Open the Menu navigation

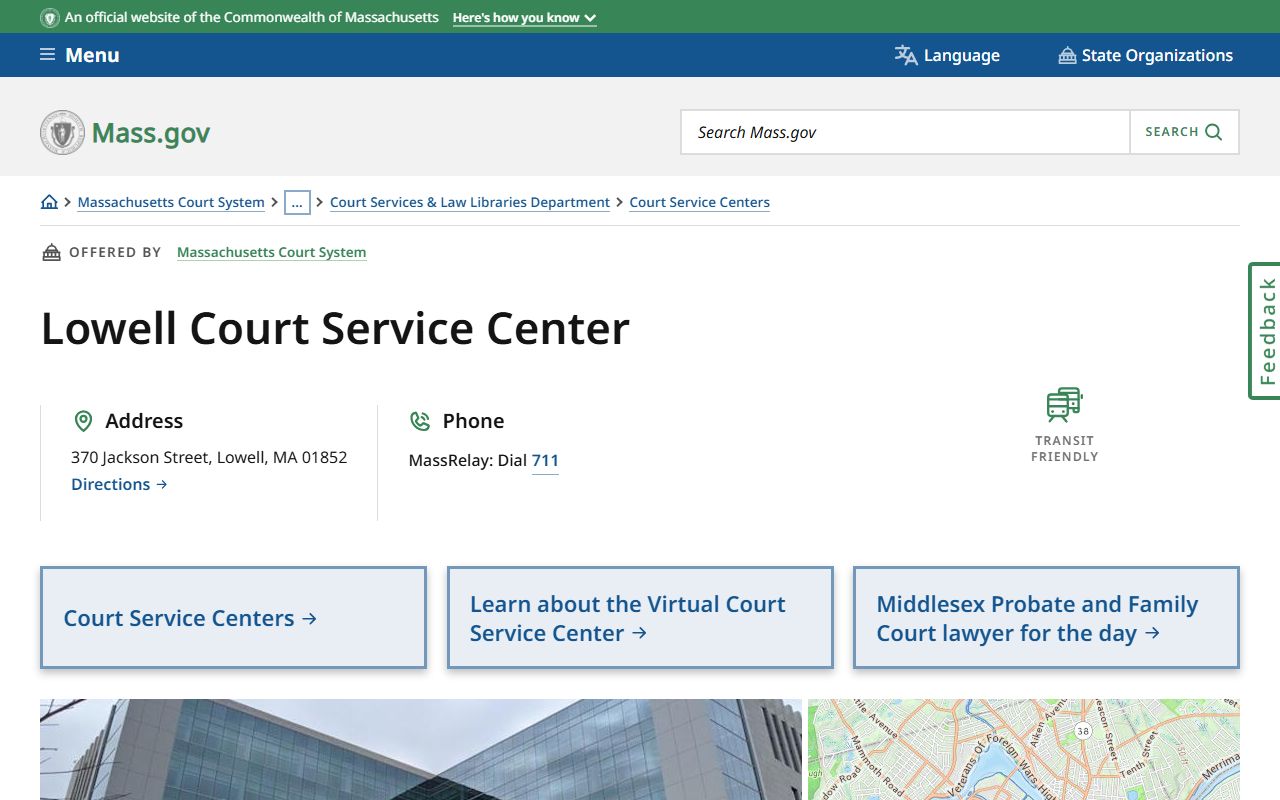pyautogui.click(x=79, y=55)
